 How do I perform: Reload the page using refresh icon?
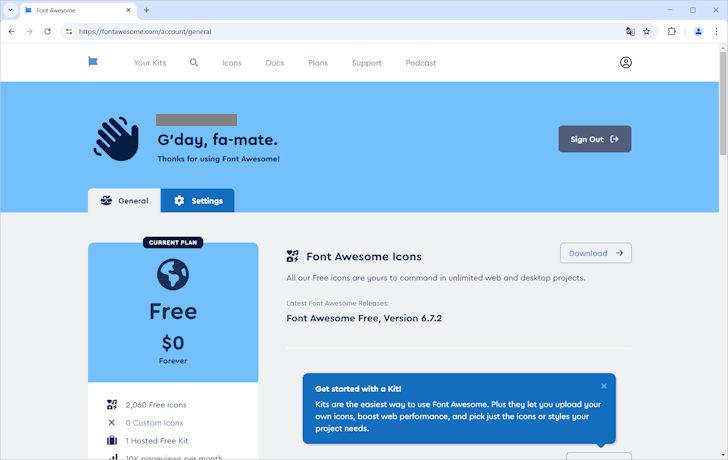coord(48,31)
